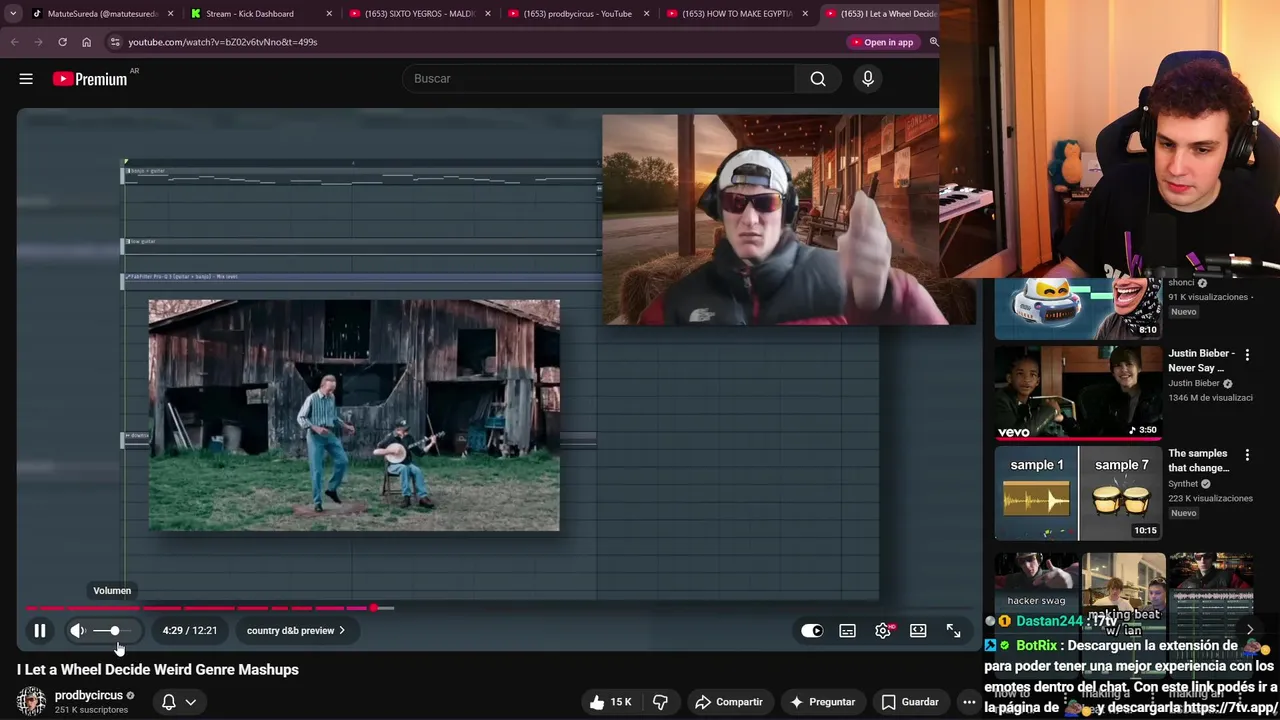Switch to HOW TO MAKE EGYPTIAN tab
Image resolution: width=1280 pixels, height=720 pixels.
[x=736, y=14]
